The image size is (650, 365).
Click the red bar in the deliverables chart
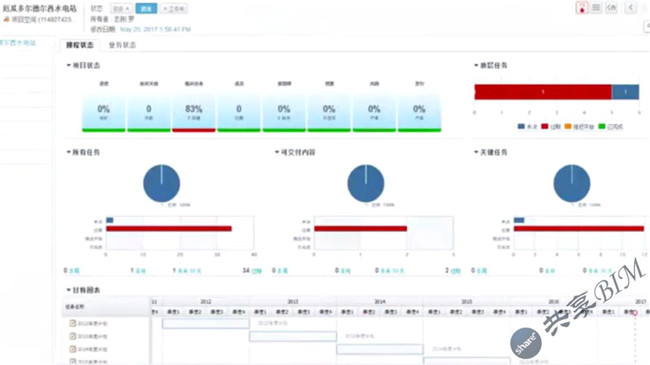(360, 229)
